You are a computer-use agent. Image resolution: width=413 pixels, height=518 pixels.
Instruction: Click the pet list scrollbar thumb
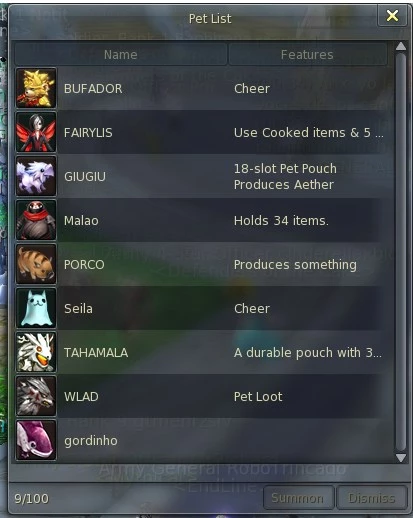point(401,252)
